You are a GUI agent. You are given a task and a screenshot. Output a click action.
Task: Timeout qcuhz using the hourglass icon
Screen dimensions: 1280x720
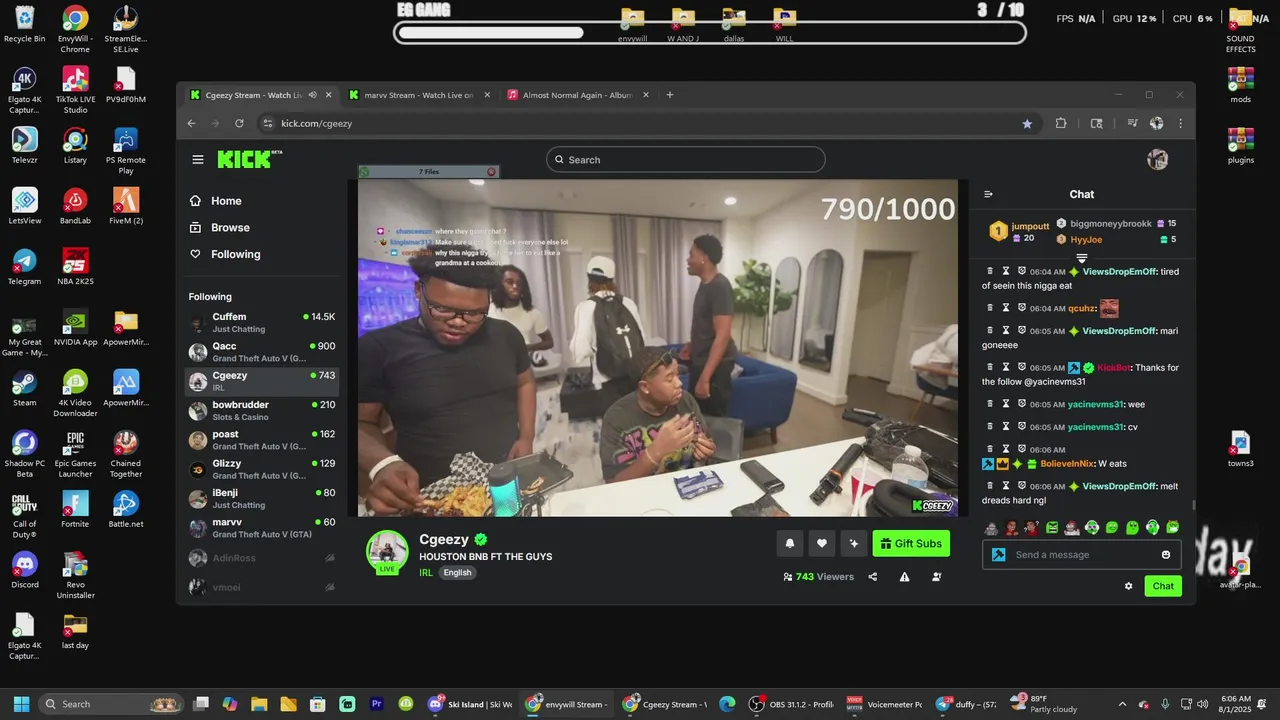tap(1007, 308)
